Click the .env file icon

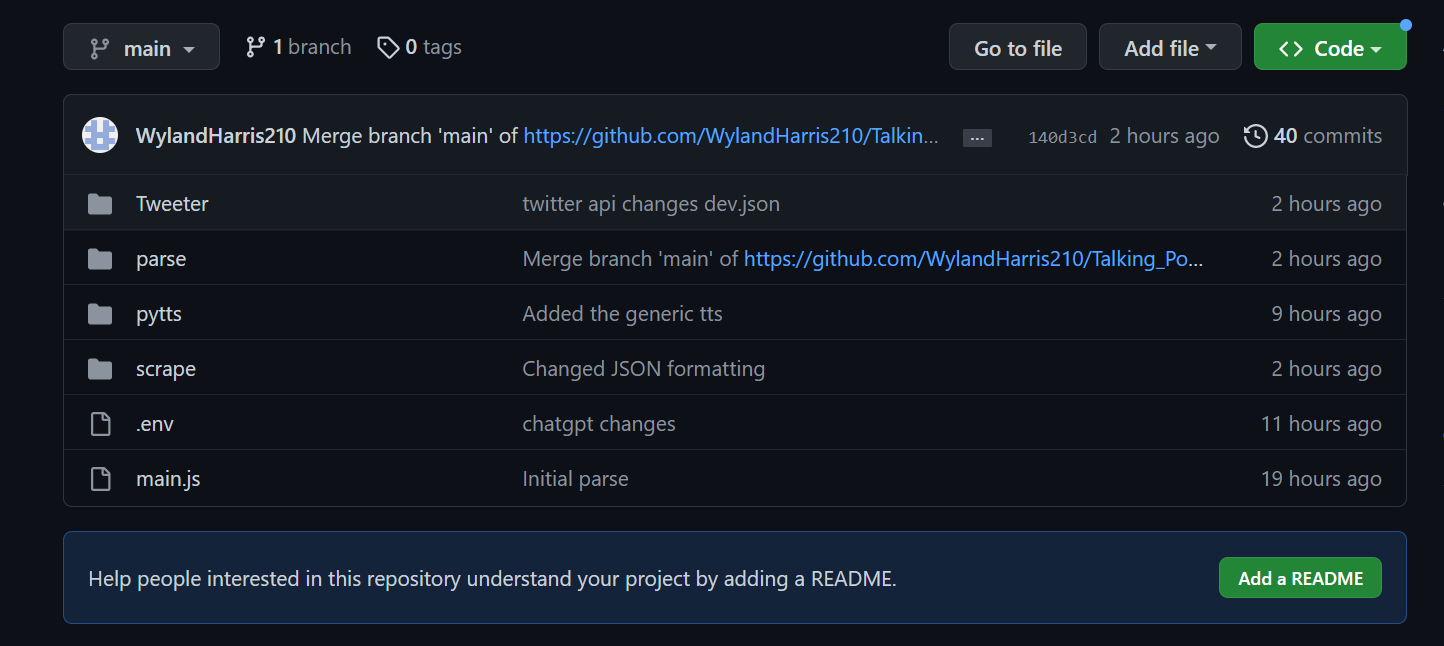tap(100, 424)
